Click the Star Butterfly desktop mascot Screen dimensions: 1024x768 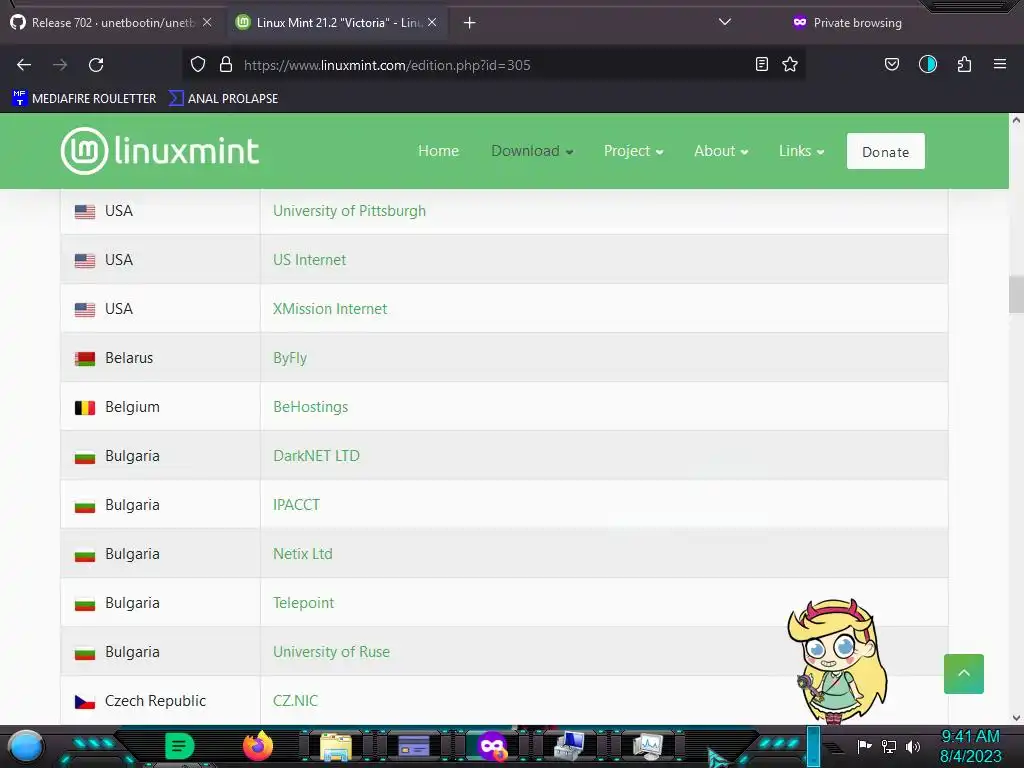pos(837,661)
